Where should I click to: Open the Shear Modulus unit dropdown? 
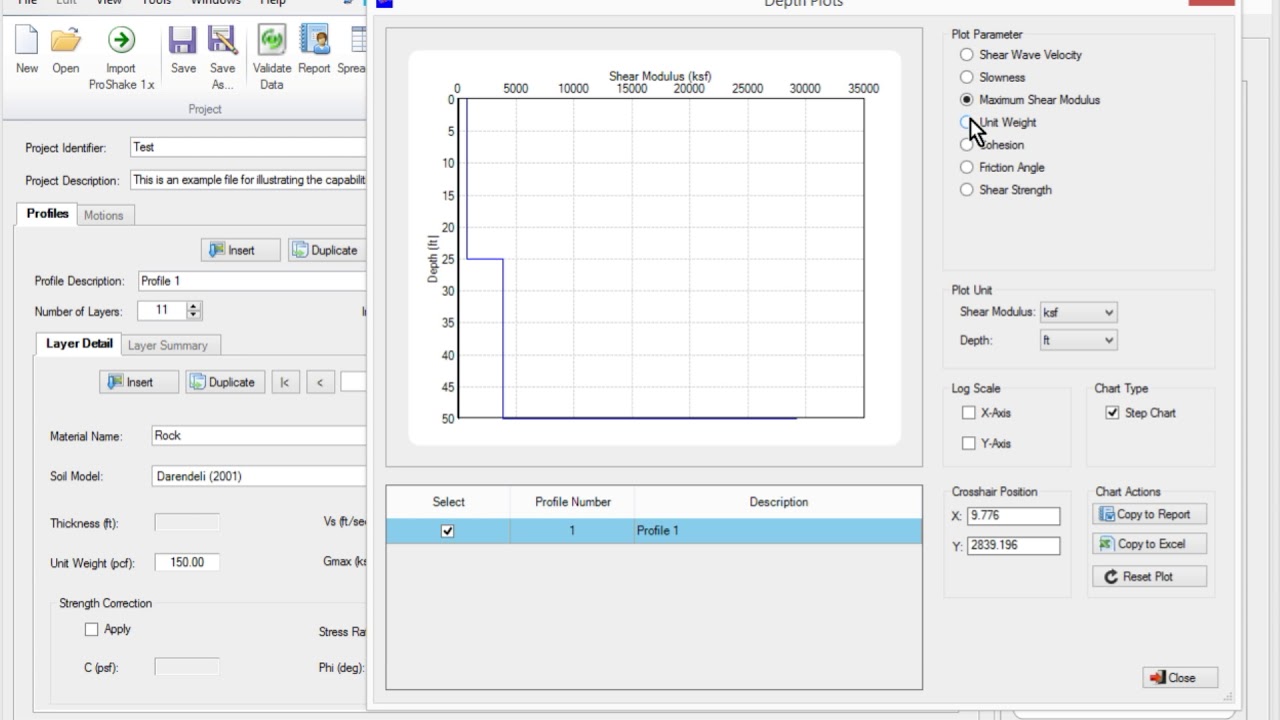point(1078,312)
